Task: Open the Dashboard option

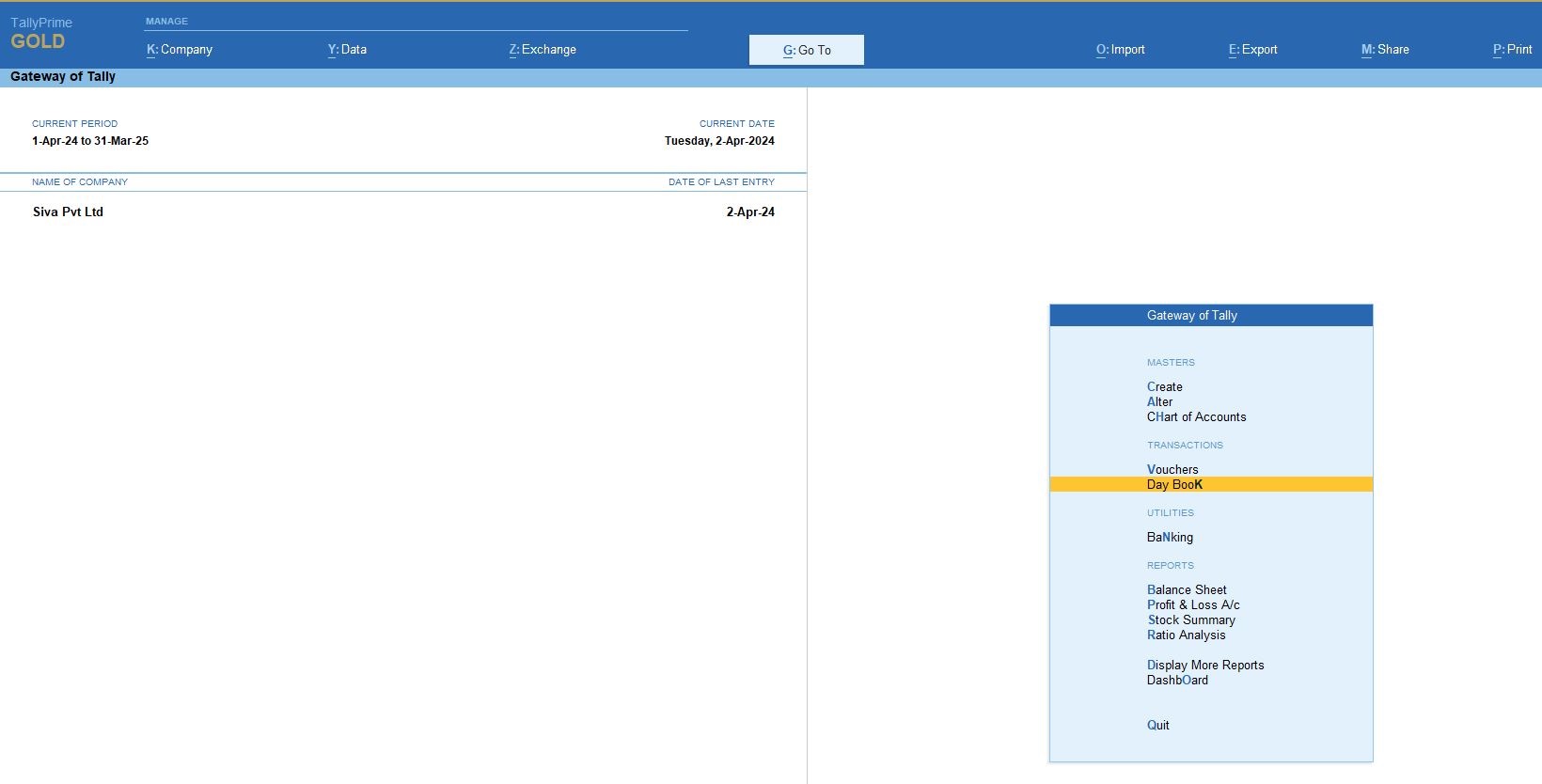Action: pos(1177,680)
